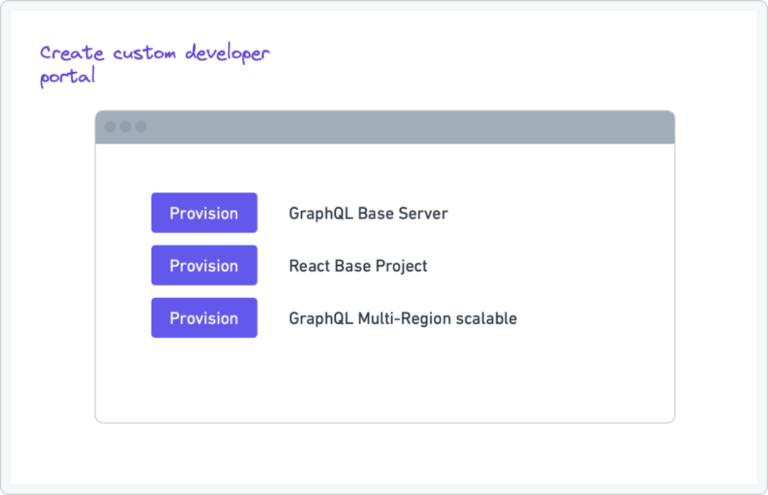Screen dimensions: 768x495
Task: Click the empty area below the Provision list
Action: click(385, 380)
